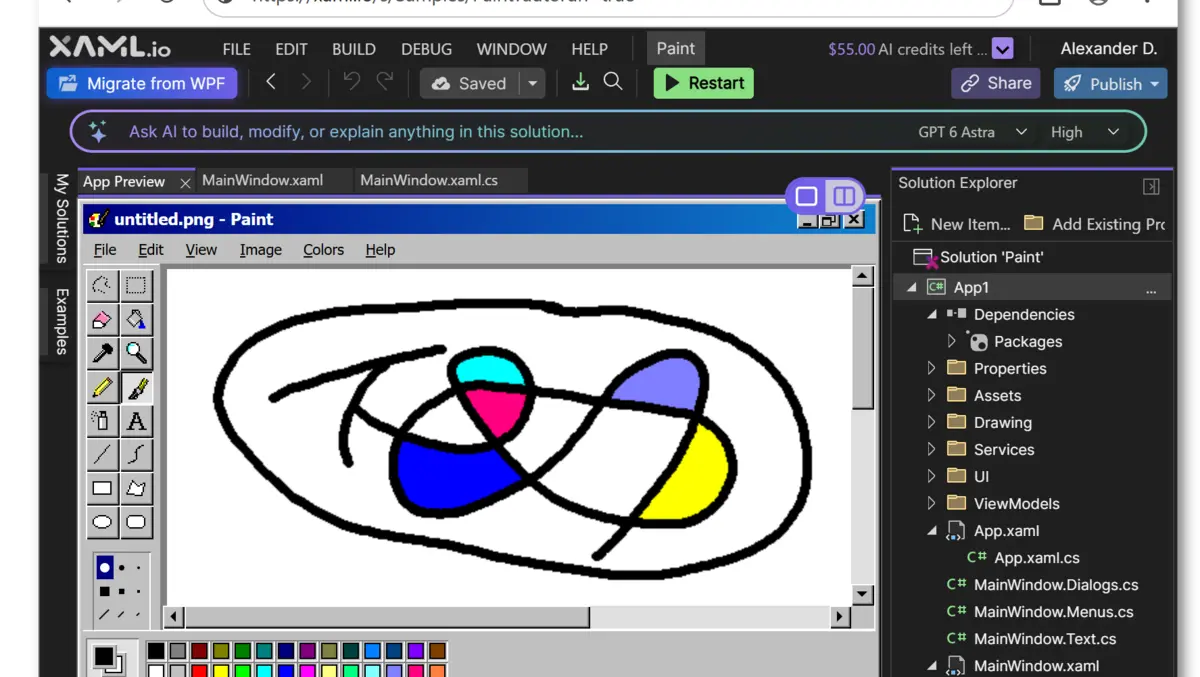Click Migrate from WPF button
The height and width of the screenshot is (677, 1200).
(142, 83)
